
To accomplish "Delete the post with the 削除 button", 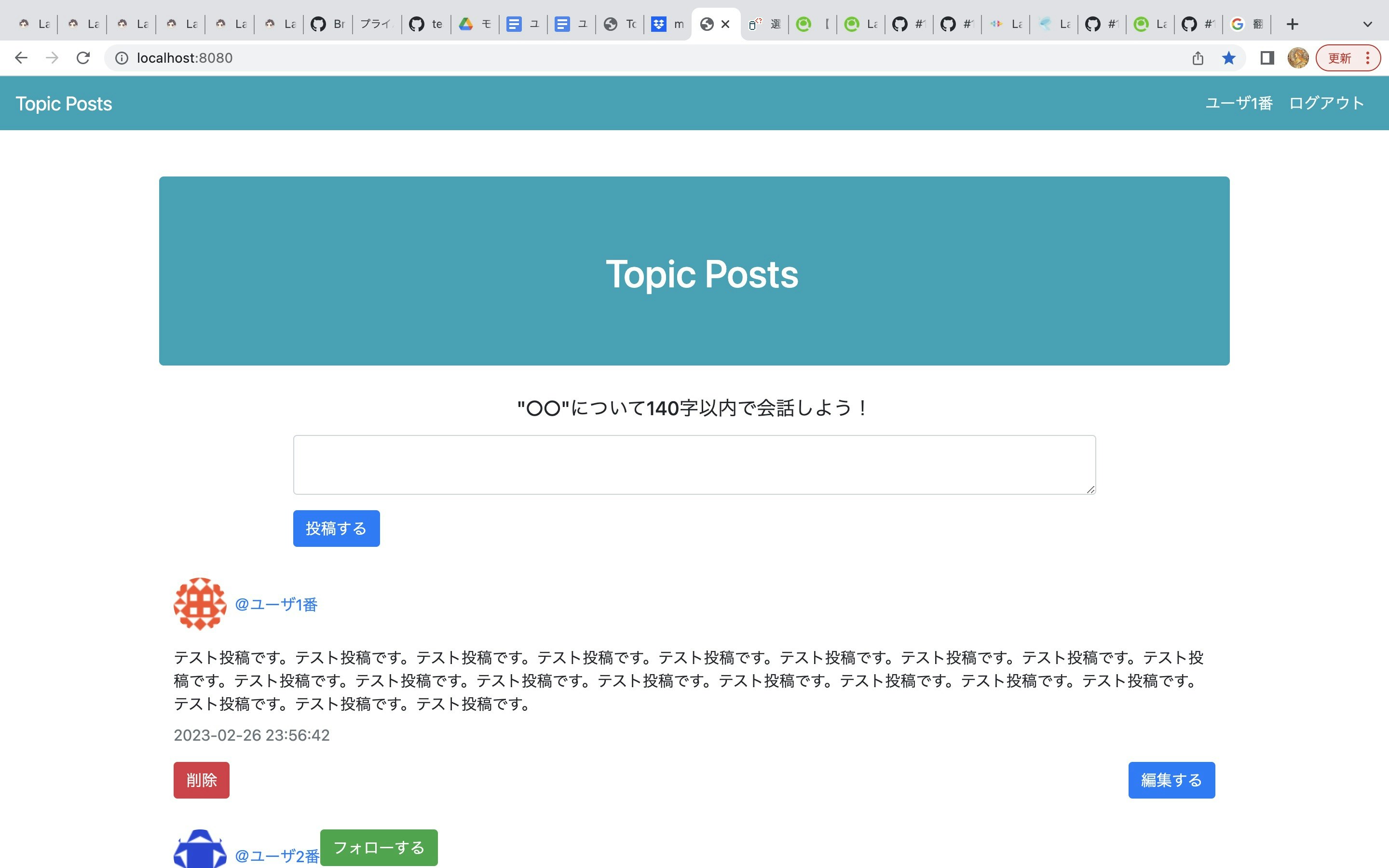I will coord(201,780).
